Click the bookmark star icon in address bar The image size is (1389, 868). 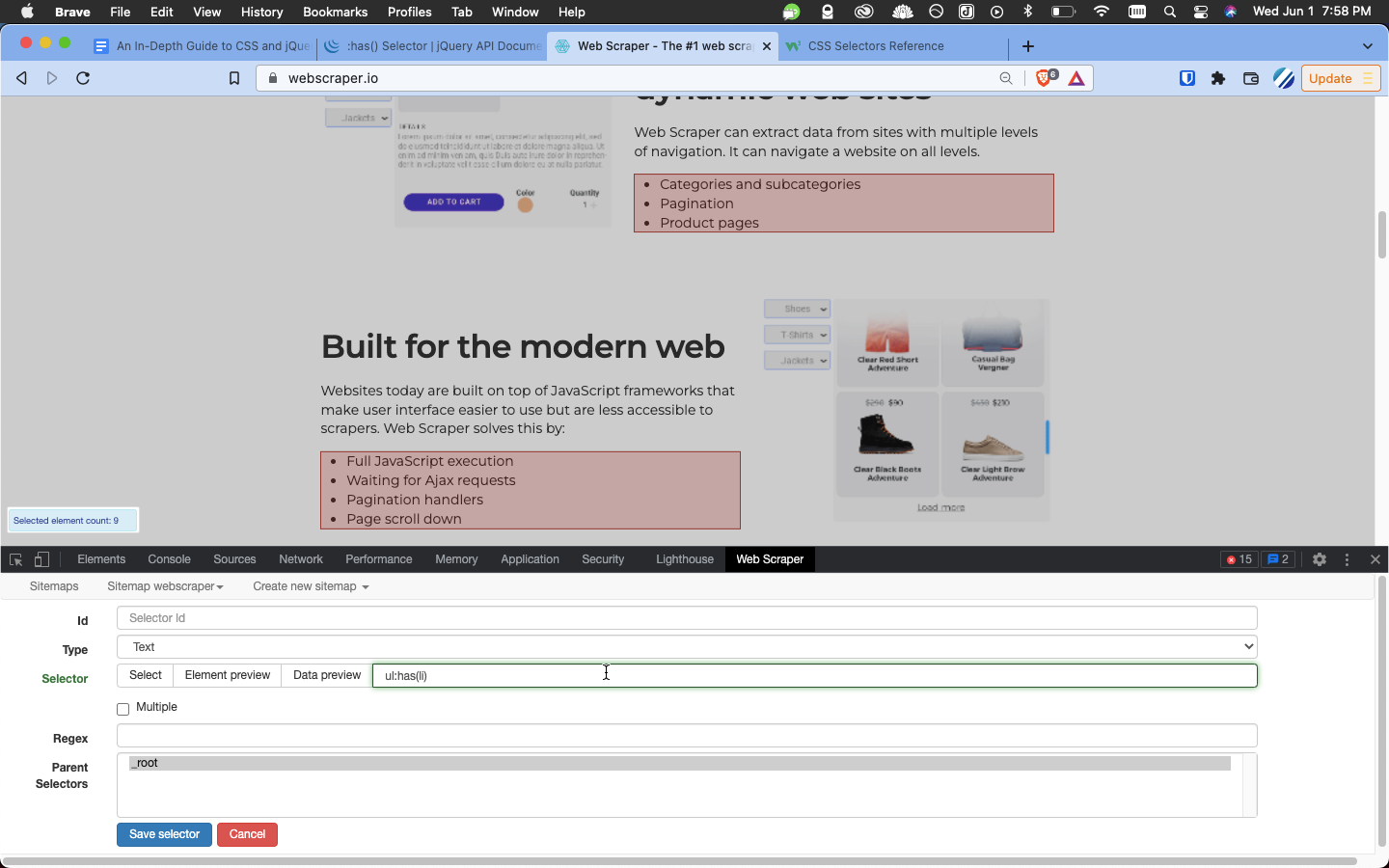234,78
